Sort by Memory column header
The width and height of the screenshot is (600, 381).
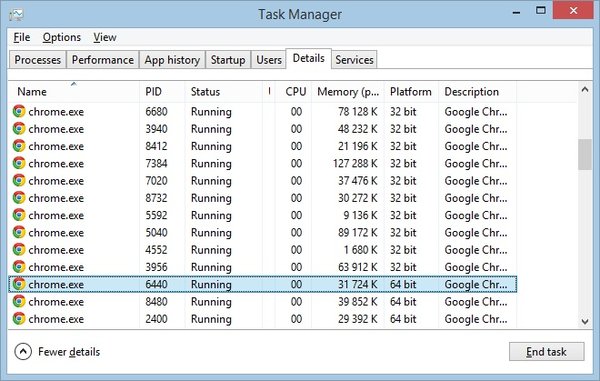[x=348, y=91]
